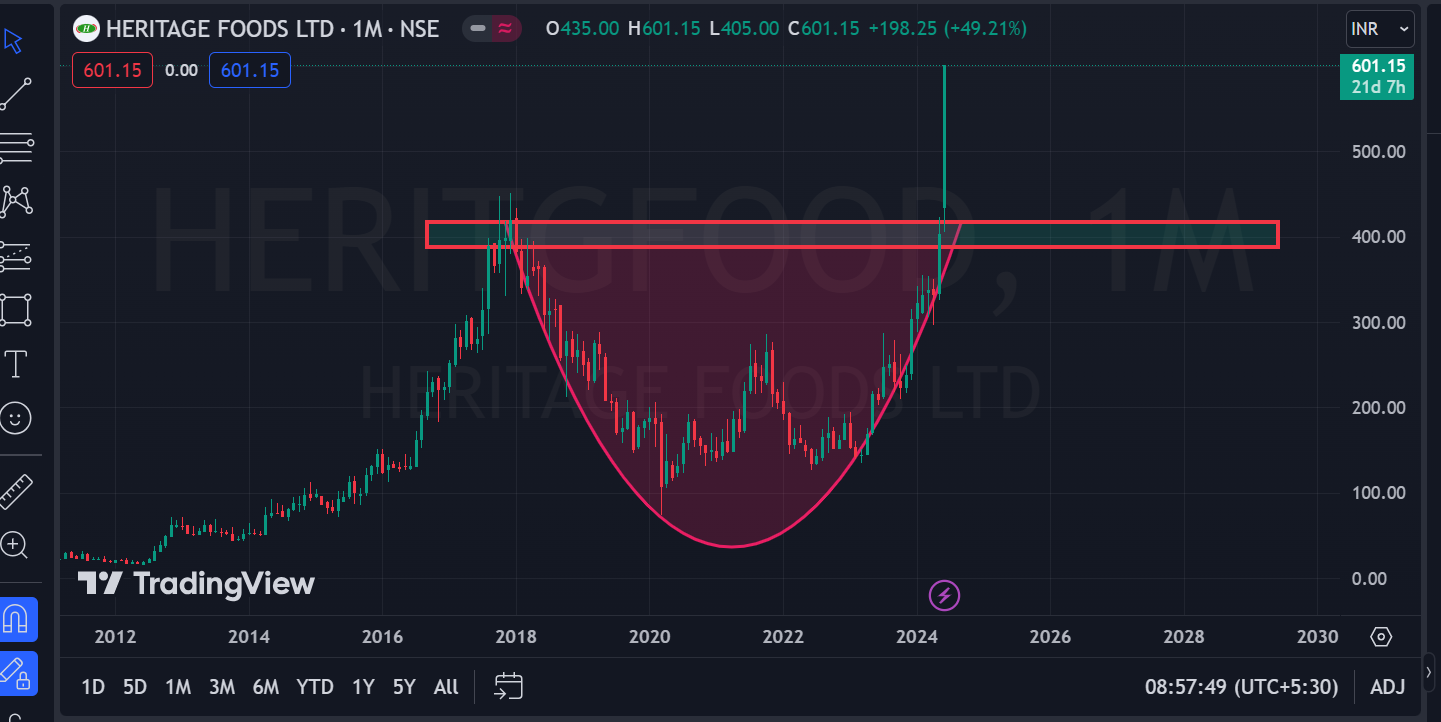This screenshot has width=1441, height=722.
Task: Select the arrow cursor tool
Action: click(14, 41)
